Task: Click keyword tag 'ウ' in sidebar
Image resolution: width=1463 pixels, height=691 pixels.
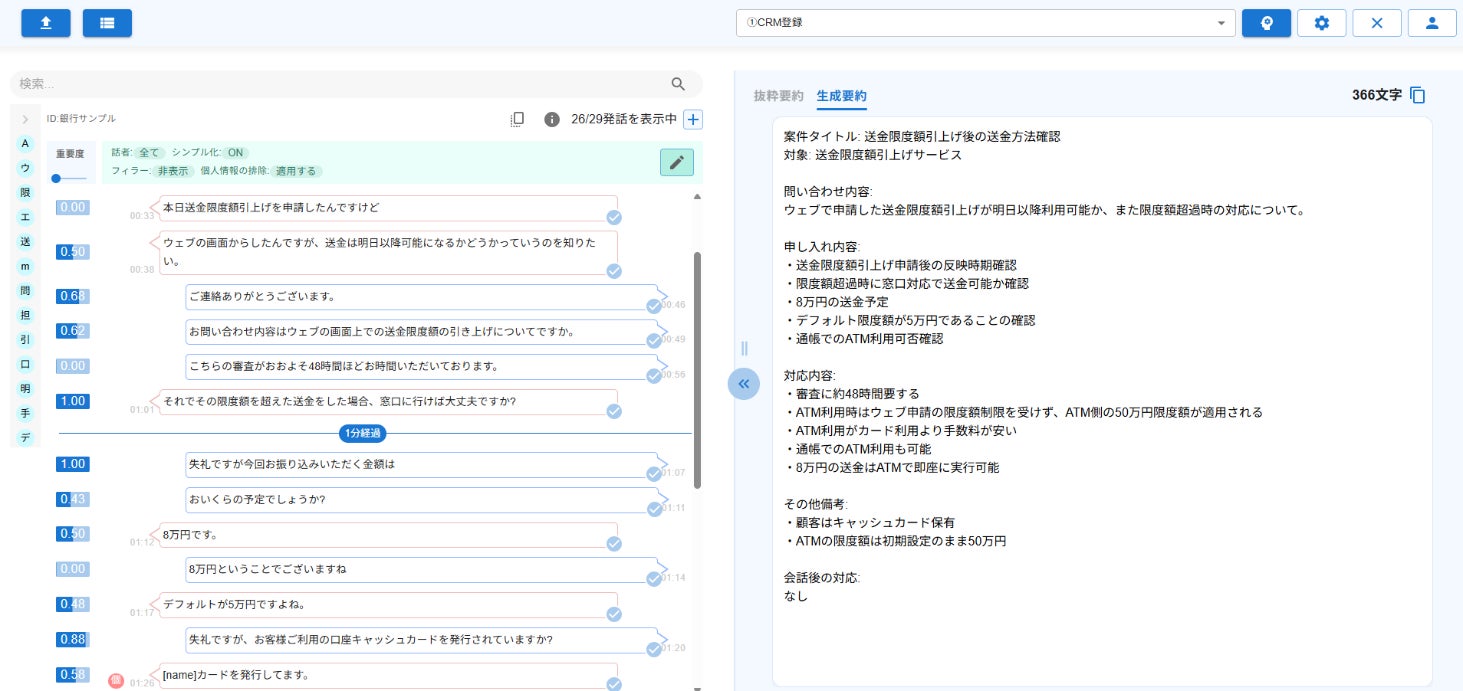Action: [25, 168]
